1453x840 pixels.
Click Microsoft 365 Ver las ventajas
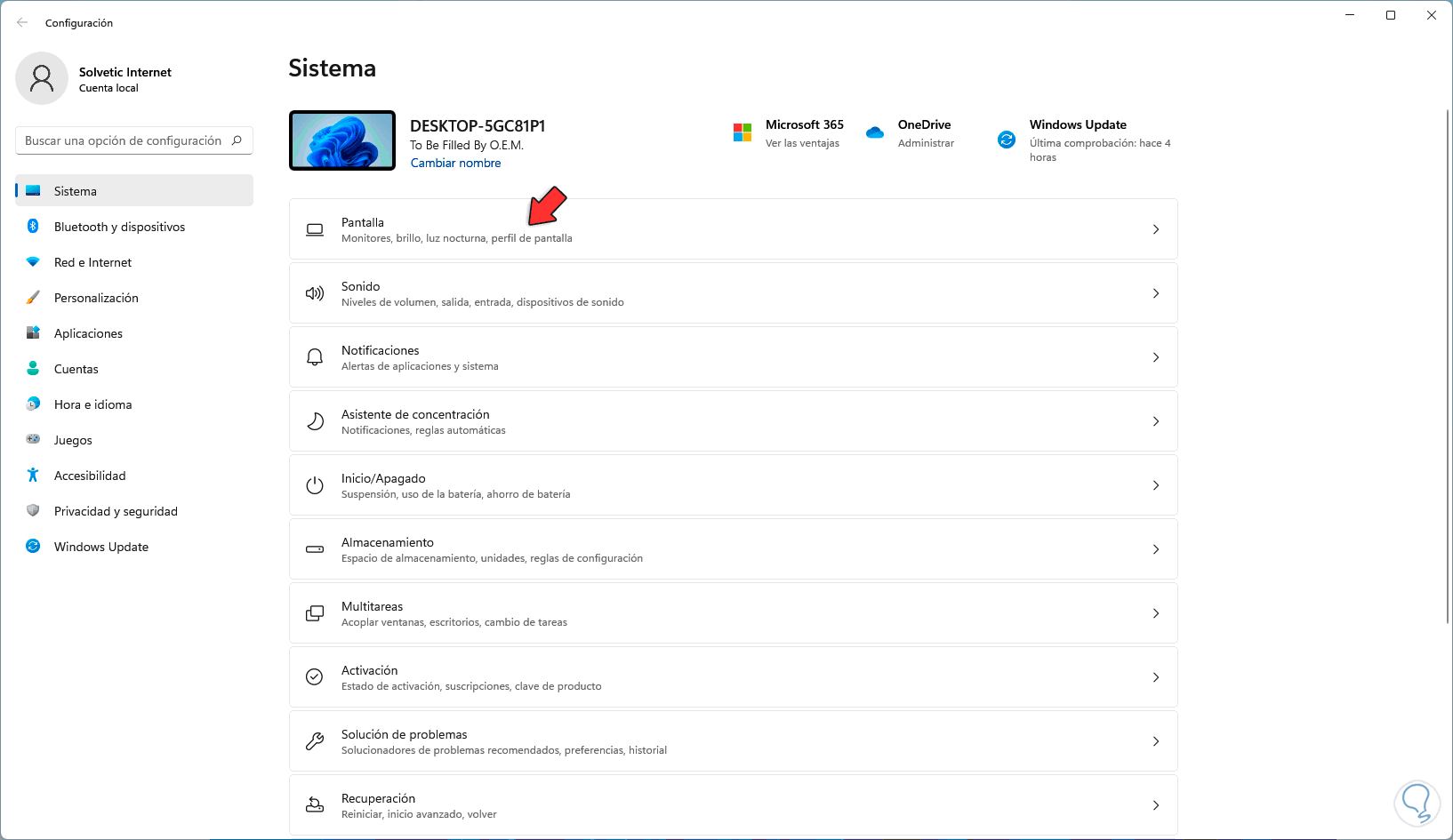coord(802,143)
